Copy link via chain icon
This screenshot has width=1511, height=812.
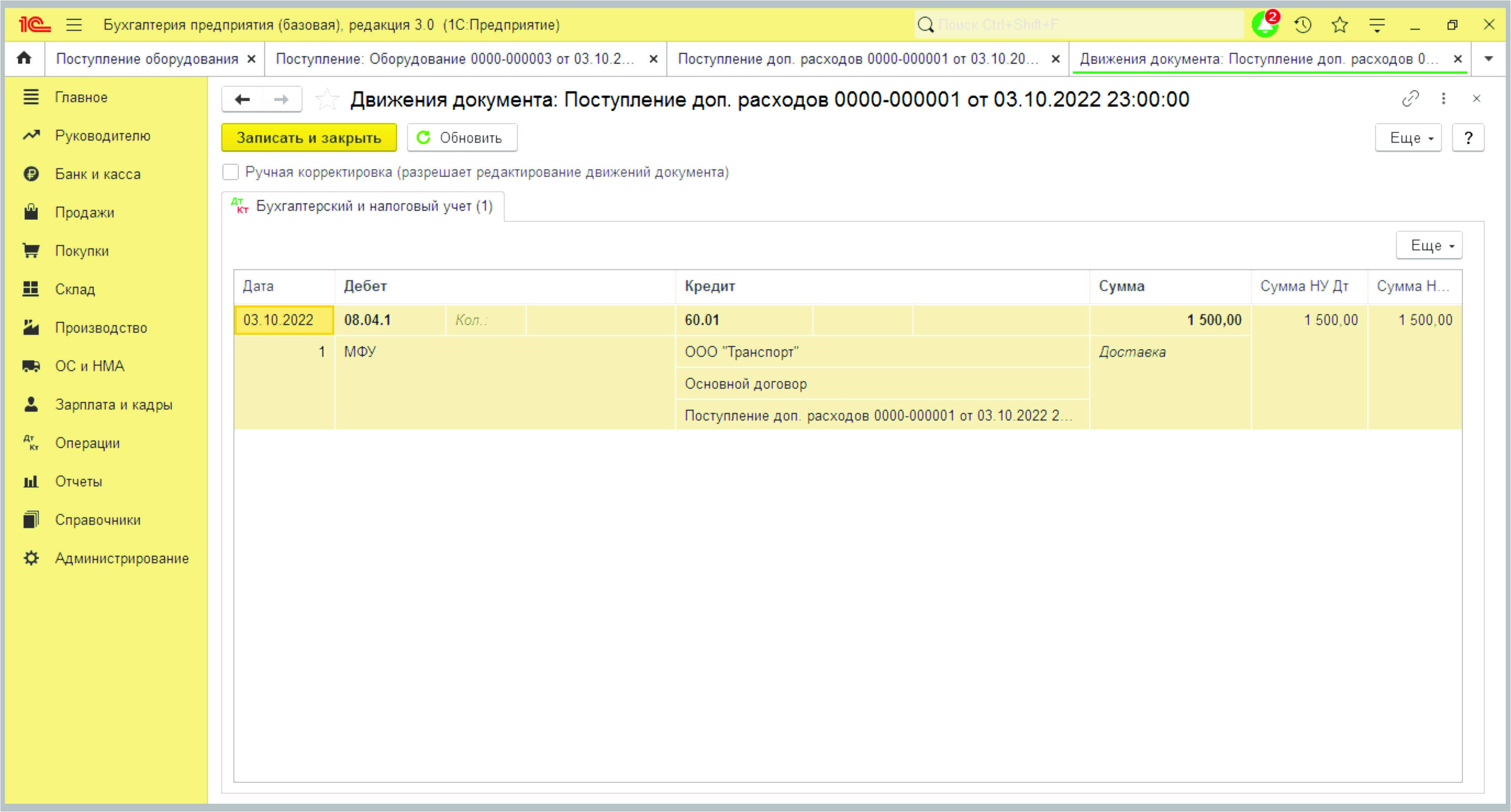click(1410, 99)
